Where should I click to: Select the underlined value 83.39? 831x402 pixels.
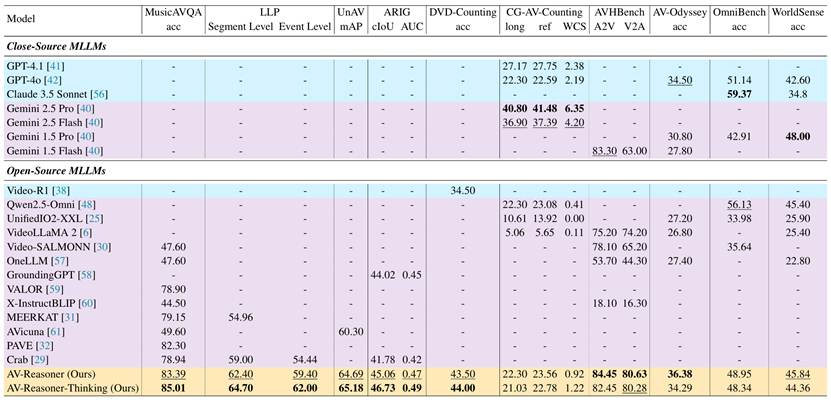pyautogui.click(x=174, y=374)
